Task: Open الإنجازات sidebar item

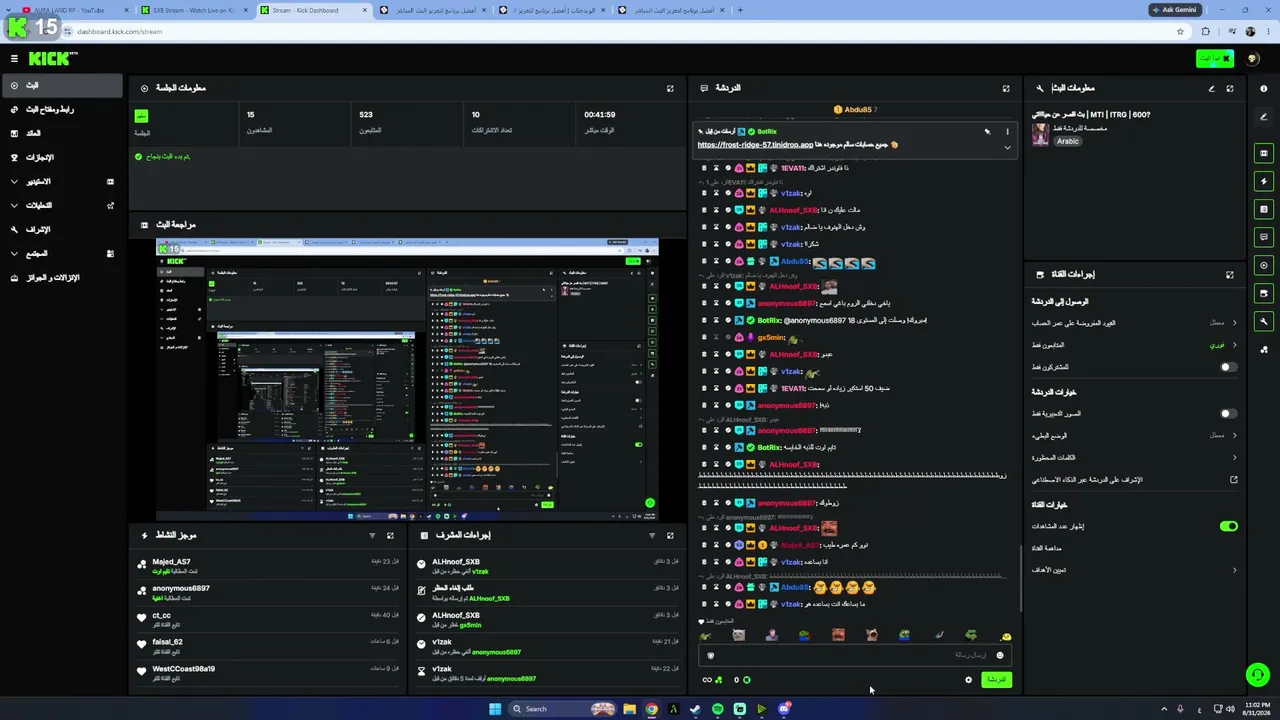Action: click(x=62, y=158)
